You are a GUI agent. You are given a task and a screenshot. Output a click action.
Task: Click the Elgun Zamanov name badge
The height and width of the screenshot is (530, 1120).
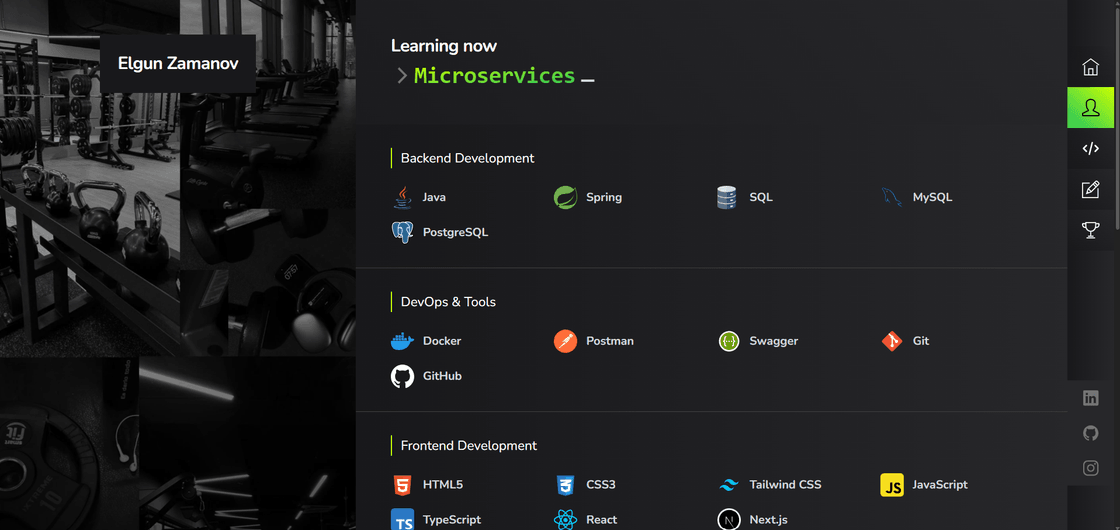click(178, 64)
